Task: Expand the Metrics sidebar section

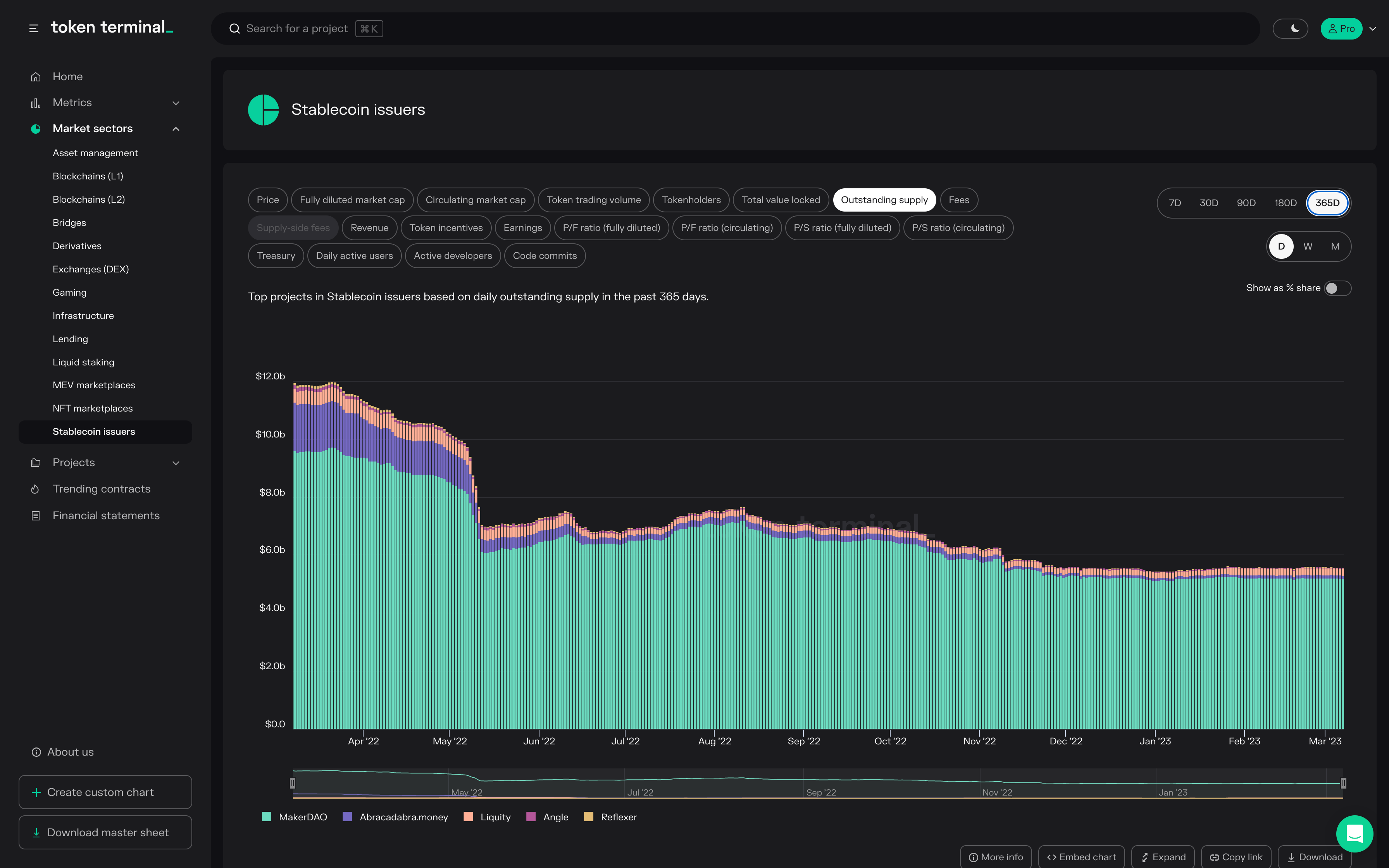Action: 176,103
